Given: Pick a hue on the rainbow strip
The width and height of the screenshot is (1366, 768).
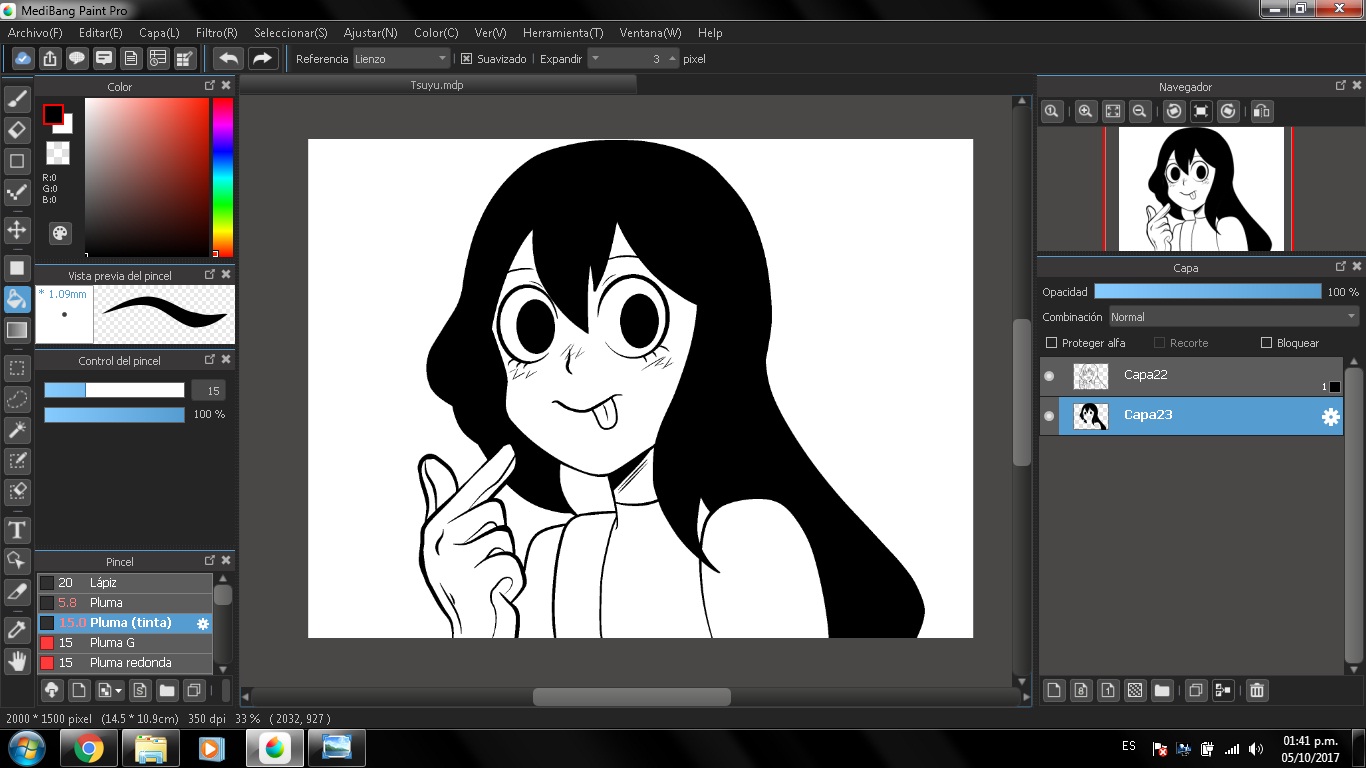Looking at the screenshot, I should pos(222,177).
